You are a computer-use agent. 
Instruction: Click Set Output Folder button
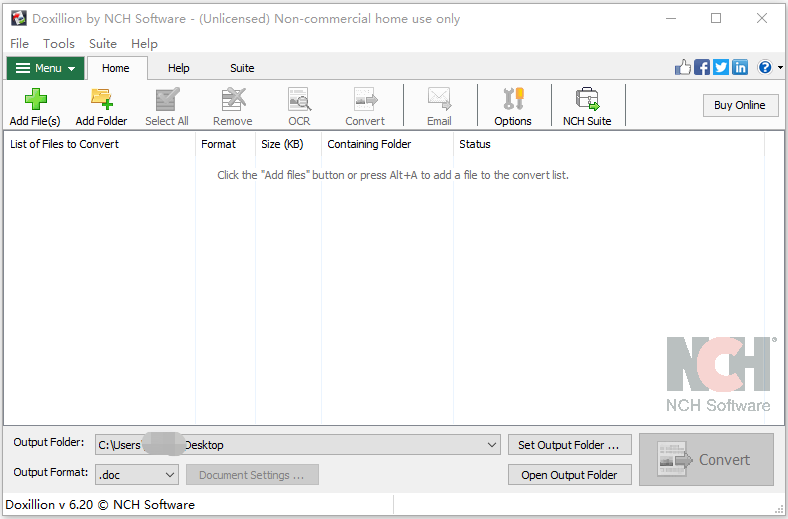click(x=569, y=445)
